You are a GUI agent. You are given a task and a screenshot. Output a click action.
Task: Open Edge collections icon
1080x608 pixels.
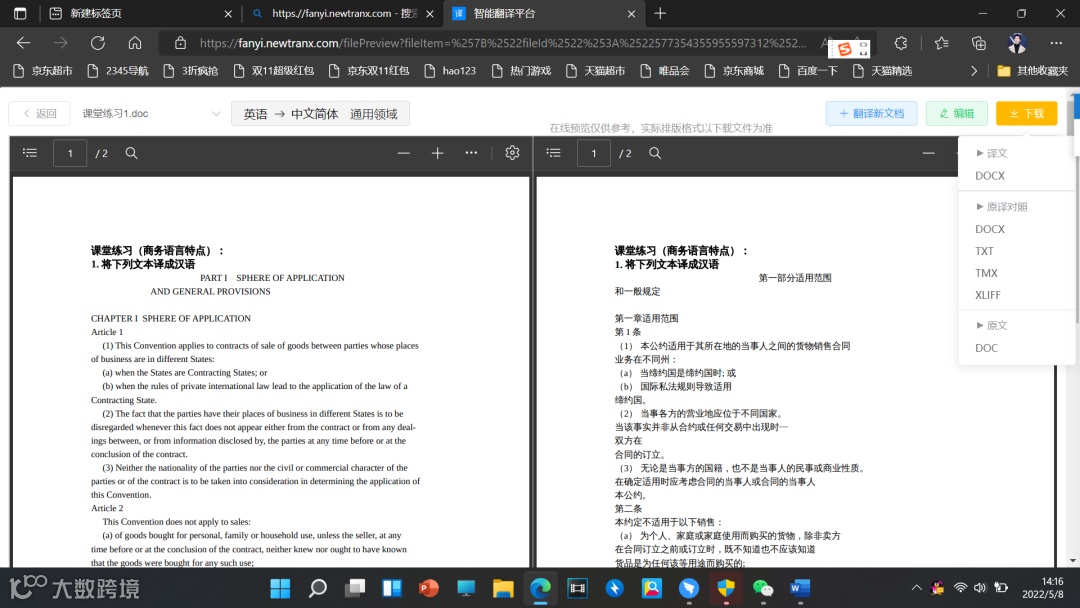[x=979, y=43]
